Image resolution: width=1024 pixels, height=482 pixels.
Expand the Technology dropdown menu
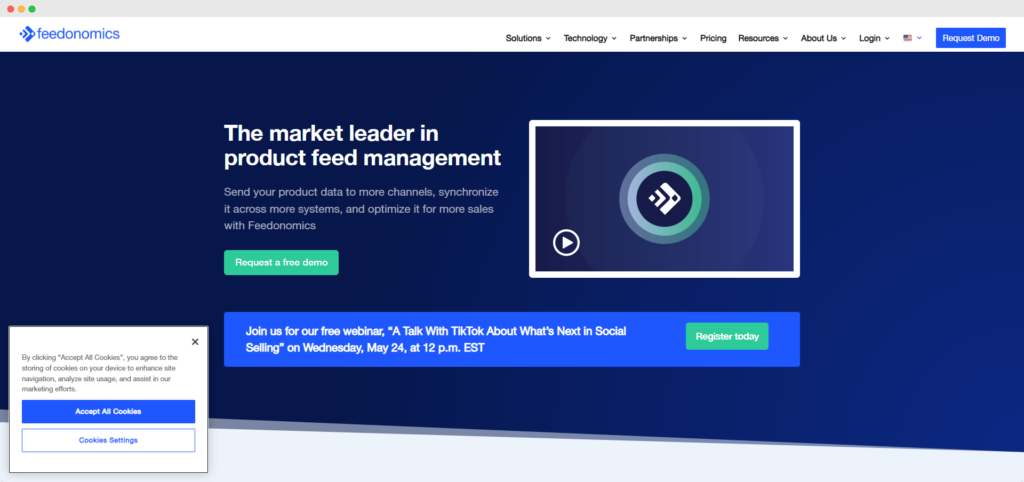click(x=590, y=38)
